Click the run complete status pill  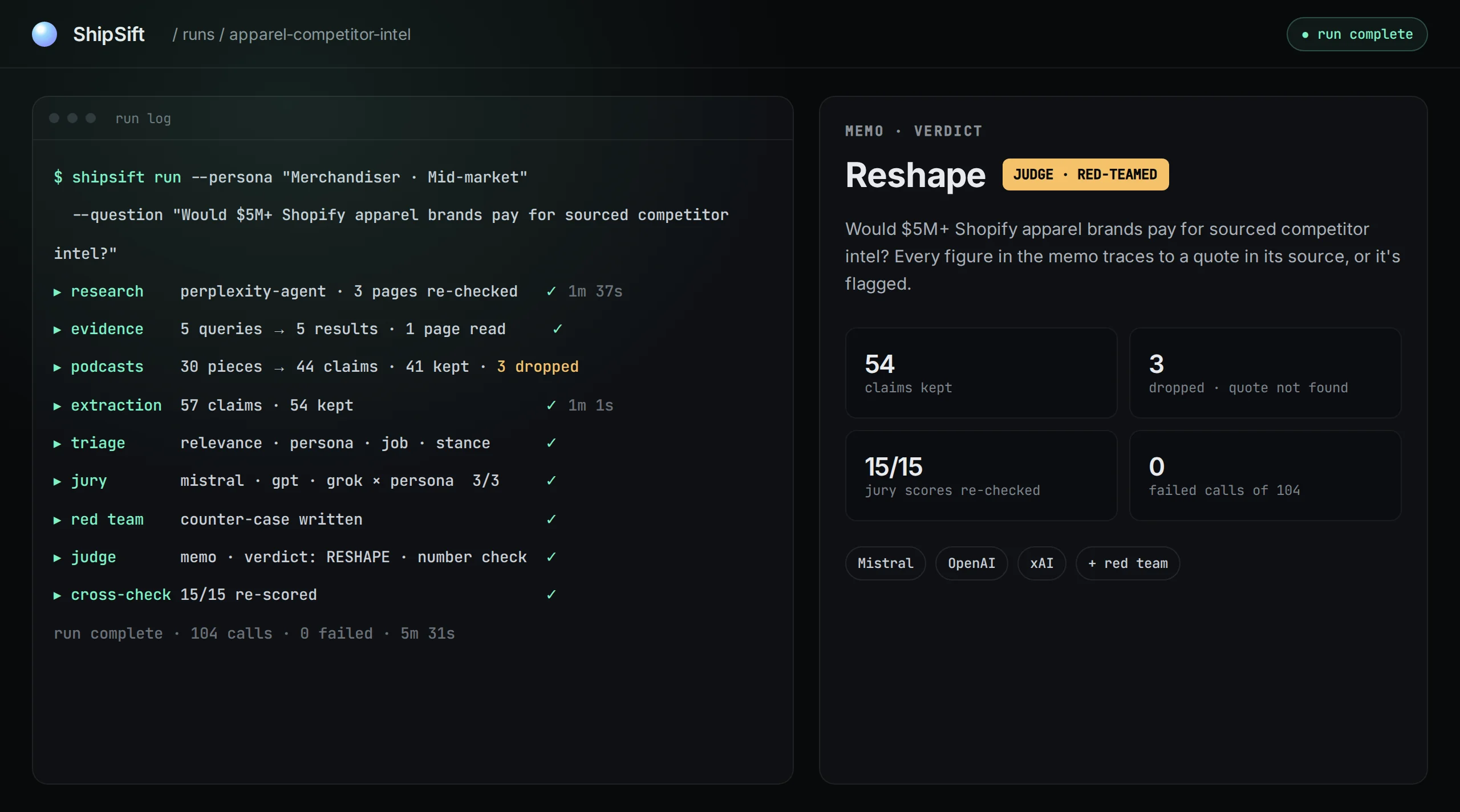(1357, 34)
